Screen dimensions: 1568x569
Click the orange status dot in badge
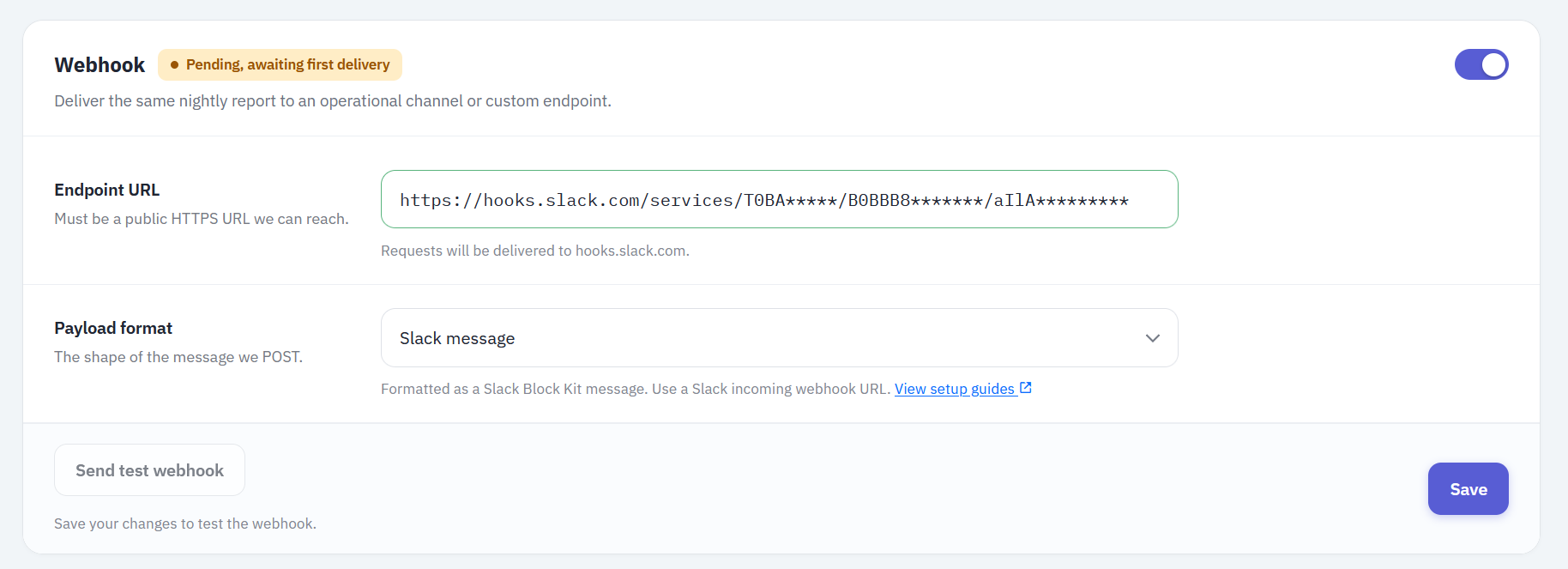point(174,64)
